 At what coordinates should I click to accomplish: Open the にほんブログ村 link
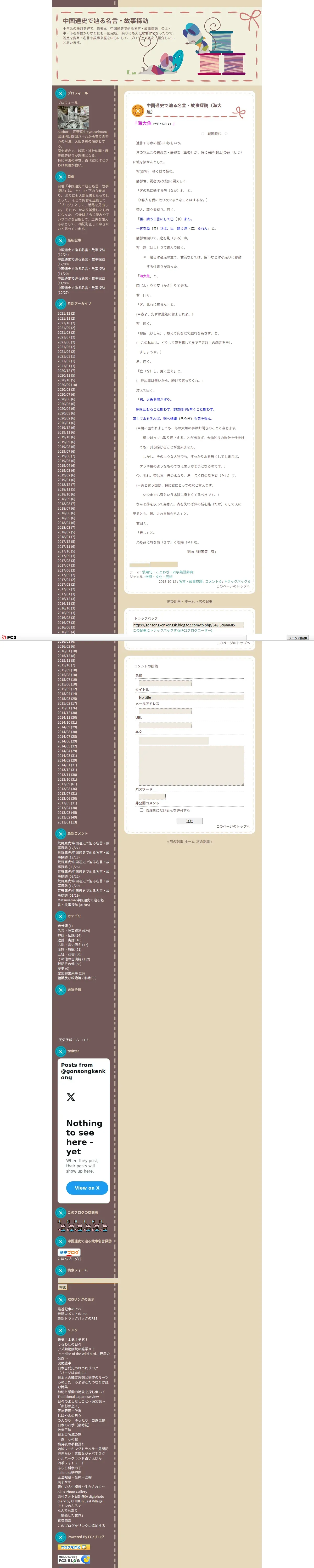pos(70,1259)
